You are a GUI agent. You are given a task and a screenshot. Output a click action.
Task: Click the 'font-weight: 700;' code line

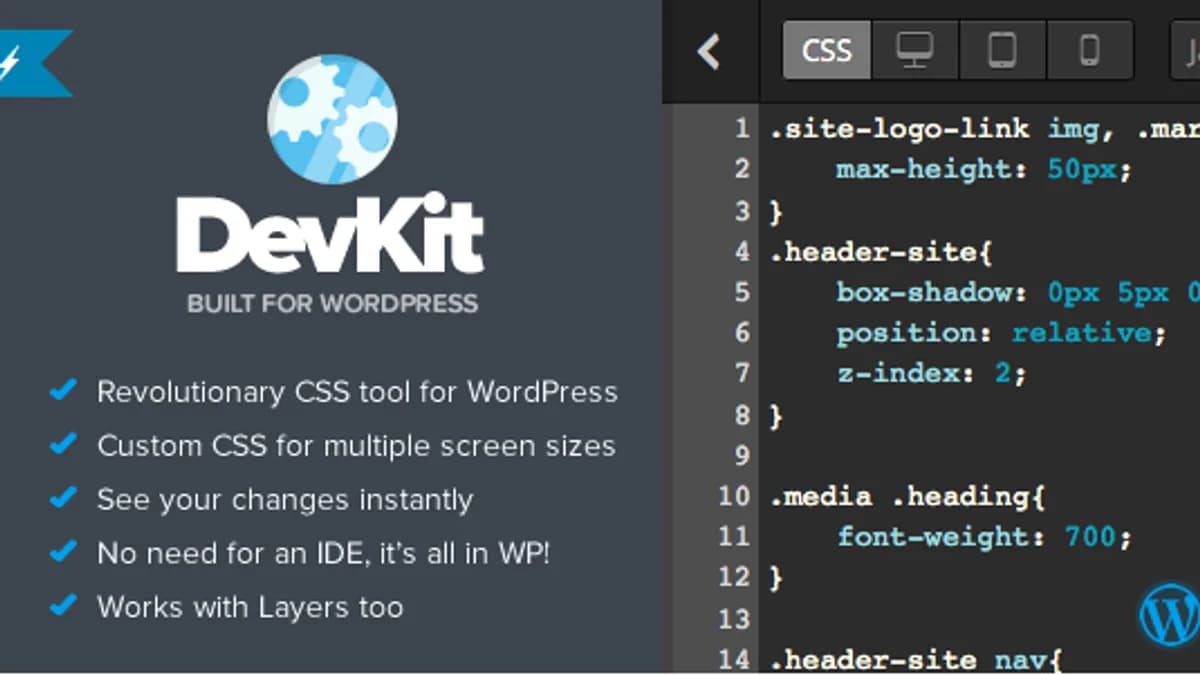click(984, 537)
